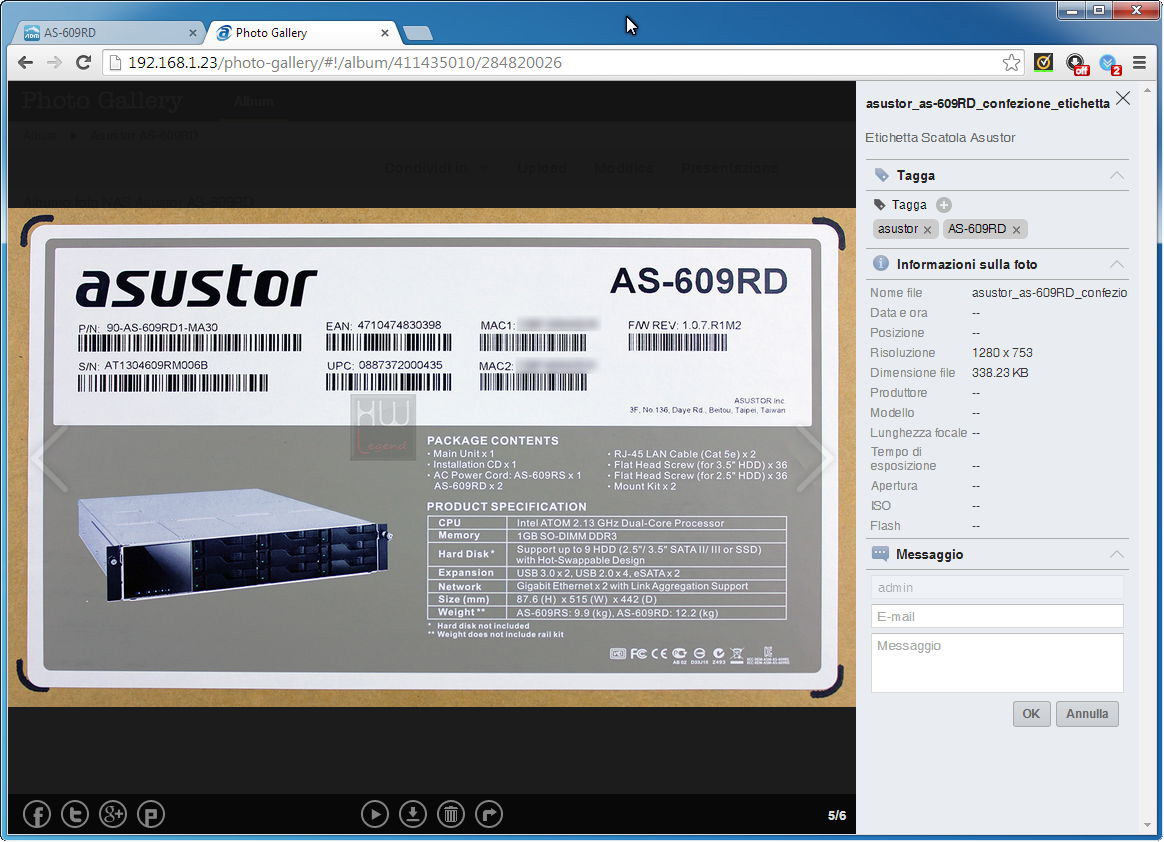Delete the photo using the trash icon
The height and width of the screenshot is (842, 1164).
[x=451, y=815]
